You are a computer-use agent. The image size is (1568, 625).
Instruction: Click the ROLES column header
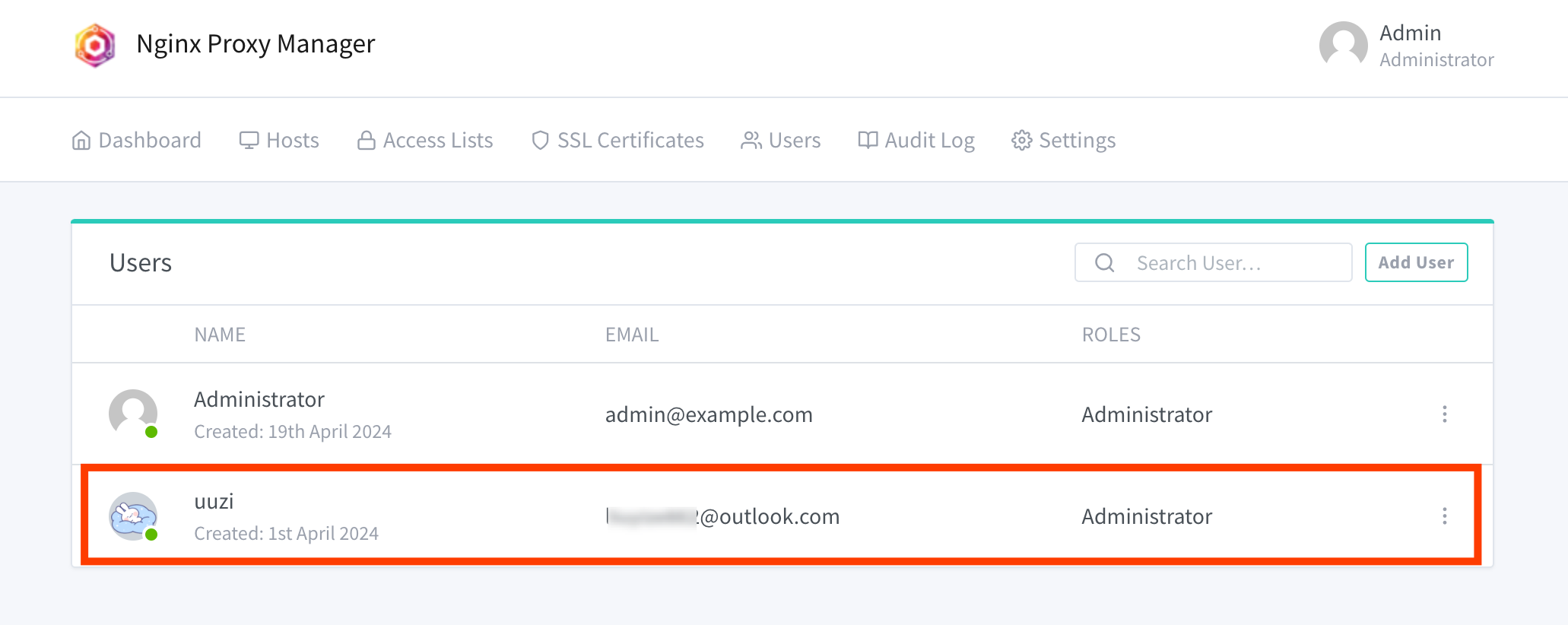[1111, 335]
